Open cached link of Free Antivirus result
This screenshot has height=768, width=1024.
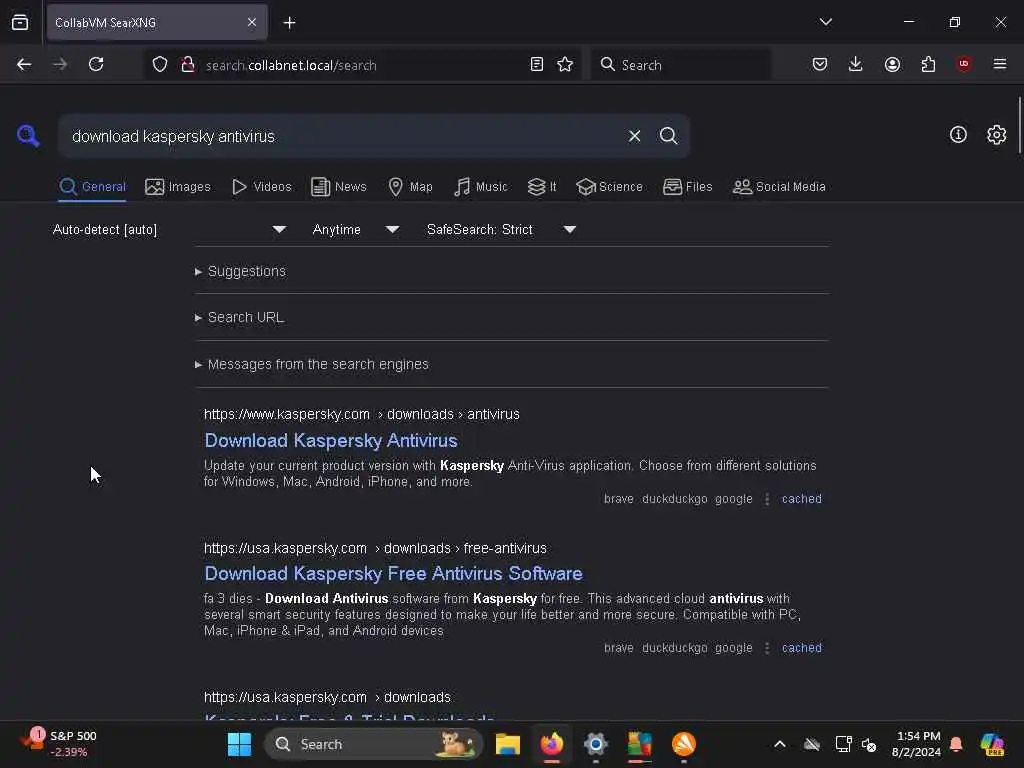pos(801,648)
